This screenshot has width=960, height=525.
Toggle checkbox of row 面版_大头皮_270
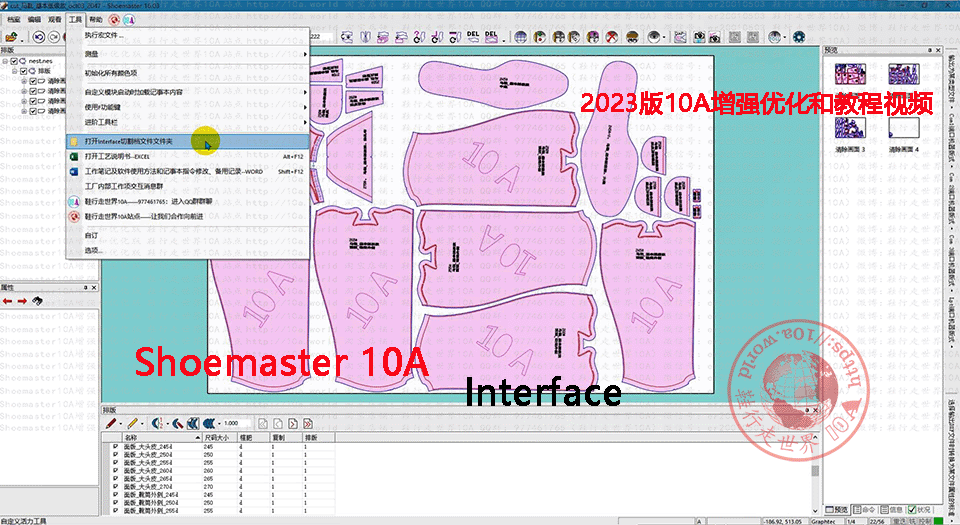(115, 486)
